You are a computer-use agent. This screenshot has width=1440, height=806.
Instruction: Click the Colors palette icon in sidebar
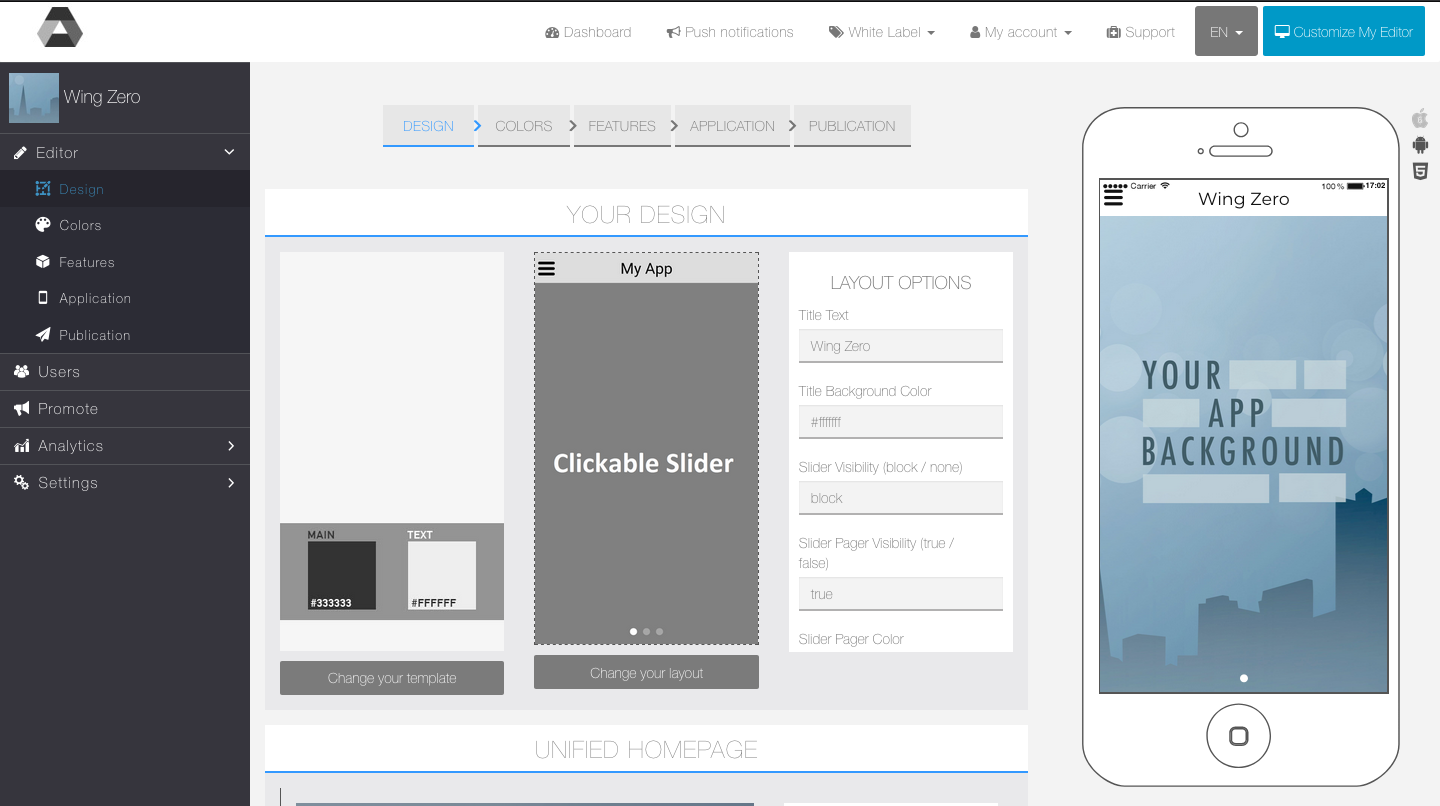tap(43, 225)
